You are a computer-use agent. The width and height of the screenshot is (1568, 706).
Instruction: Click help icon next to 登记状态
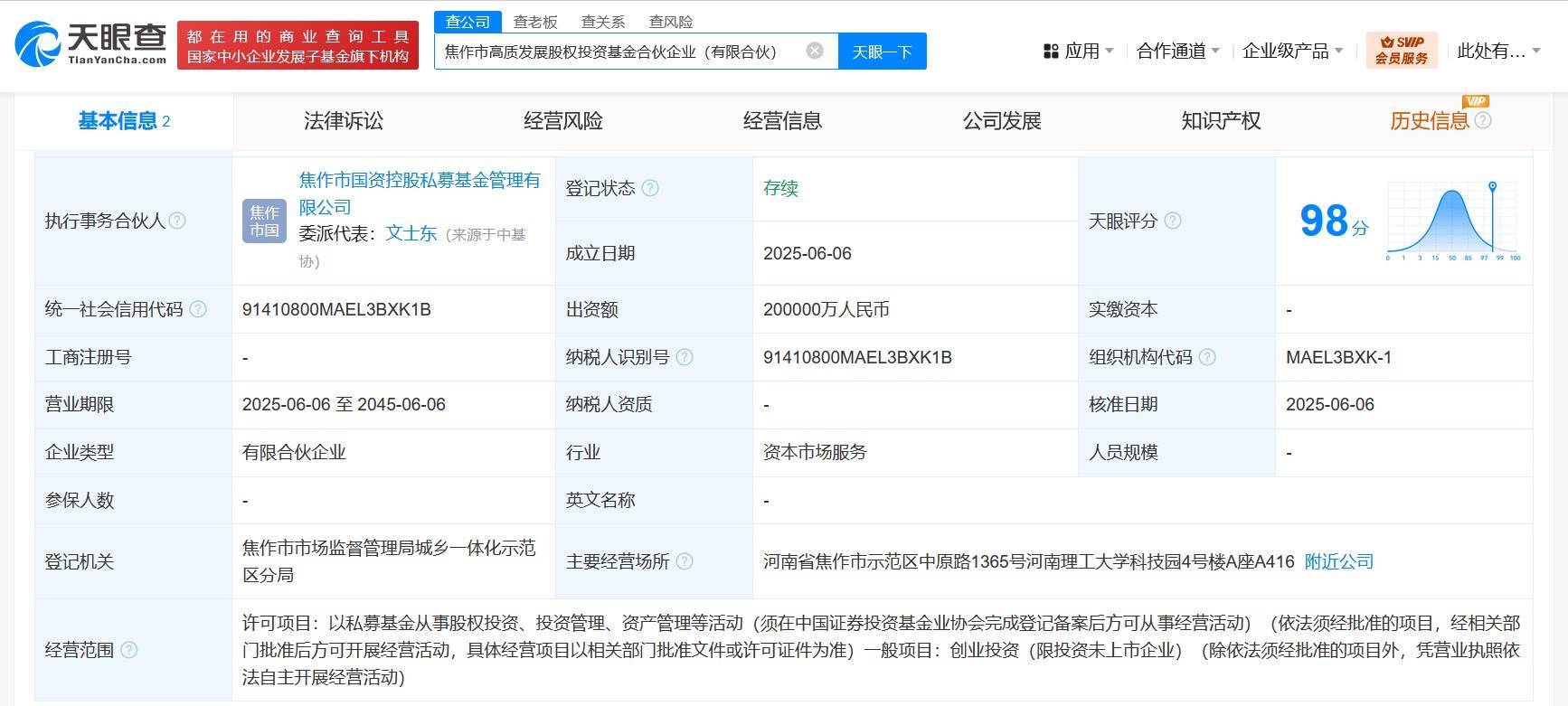pos(650,188)
